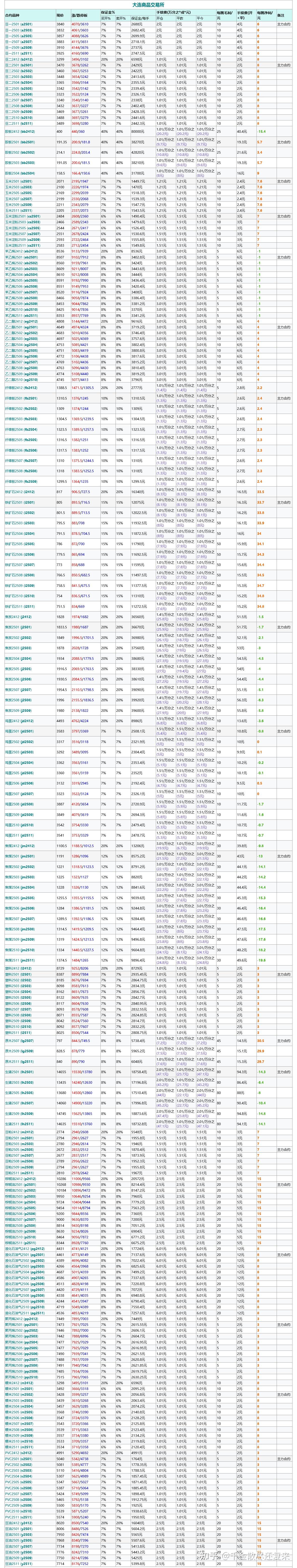This screenshot has width=297, height=1568.
Task: Open the 豆一2501 (a2501) contract link
Action: click(x=19, y=24)
